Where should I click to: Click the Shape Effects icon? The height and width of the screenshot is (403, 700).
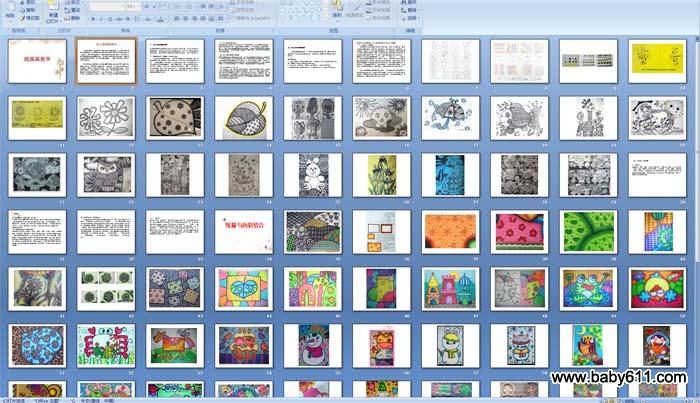(368, 18)
